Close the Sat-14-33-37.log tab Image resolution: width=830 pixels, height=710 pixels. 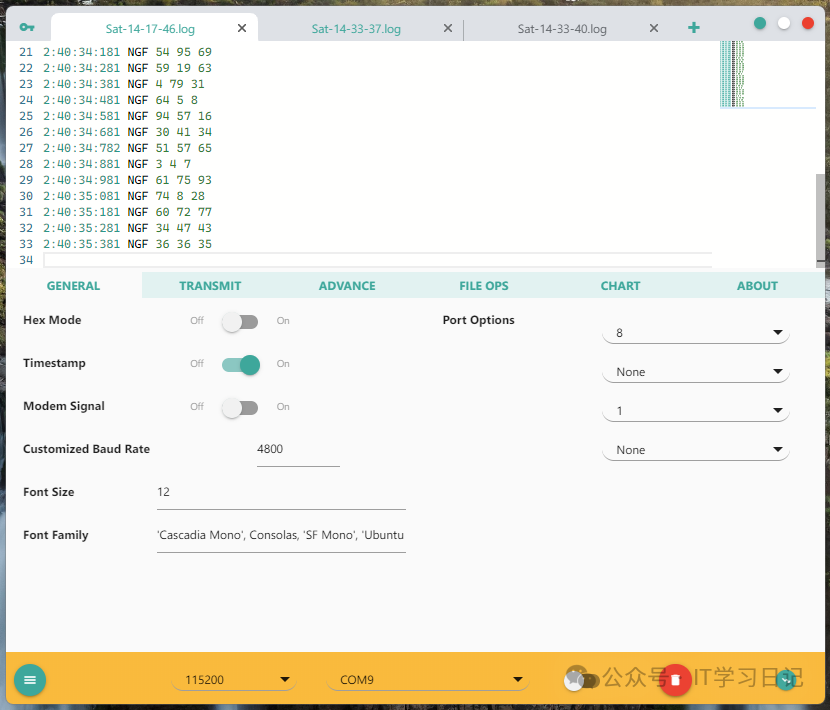448,28
